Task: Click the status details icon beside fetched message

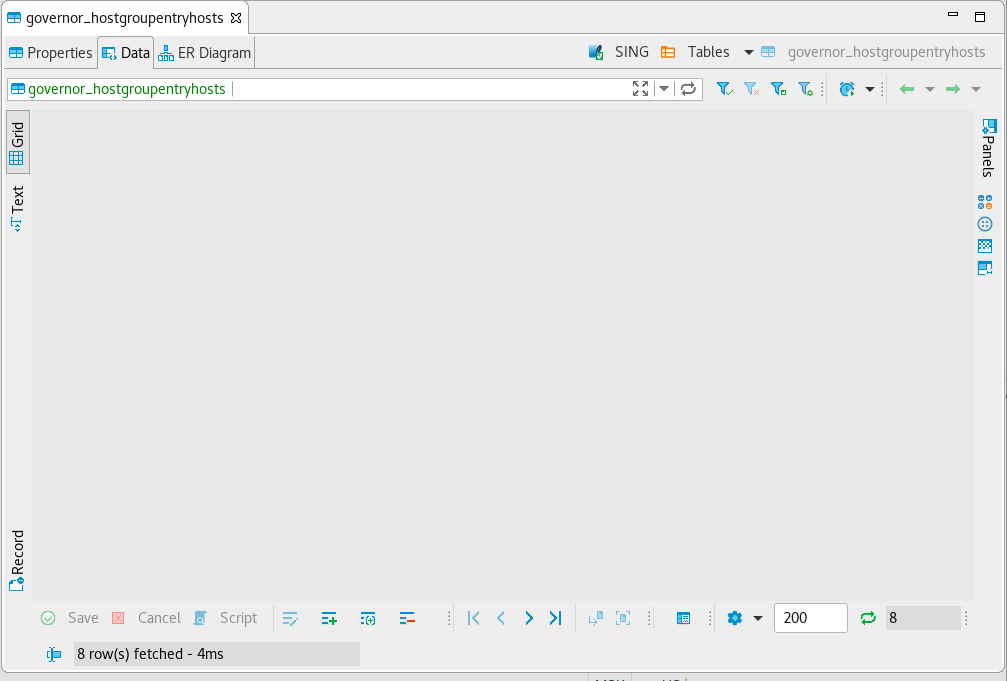Action: pos(54,654)
